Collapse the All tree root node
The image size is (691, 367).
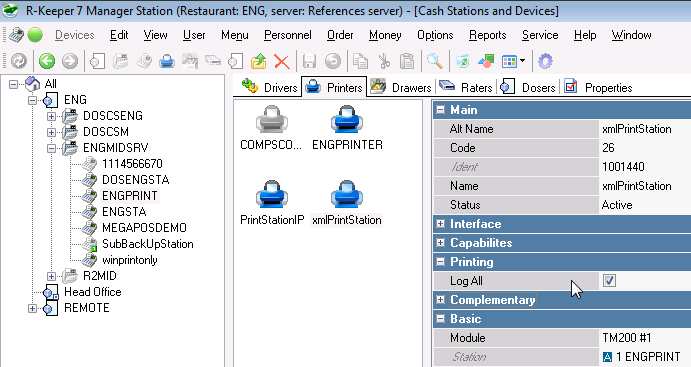pos(13,83)
